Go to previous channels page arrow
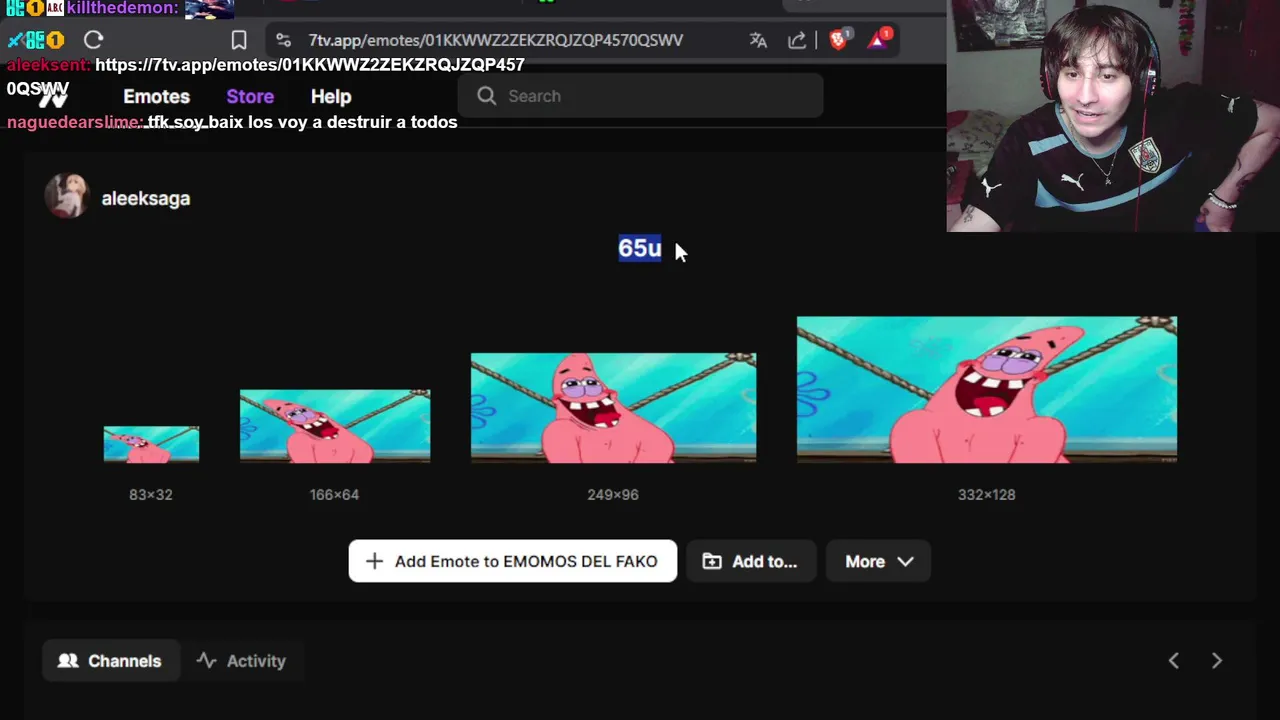The width and height of the screenshot is (1280, 720). tap(1174, 661)
